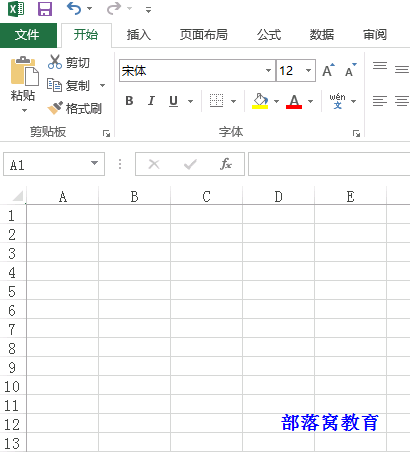Middle-align cell contents icon
The image size is (410, 452).
coord(402,69)
